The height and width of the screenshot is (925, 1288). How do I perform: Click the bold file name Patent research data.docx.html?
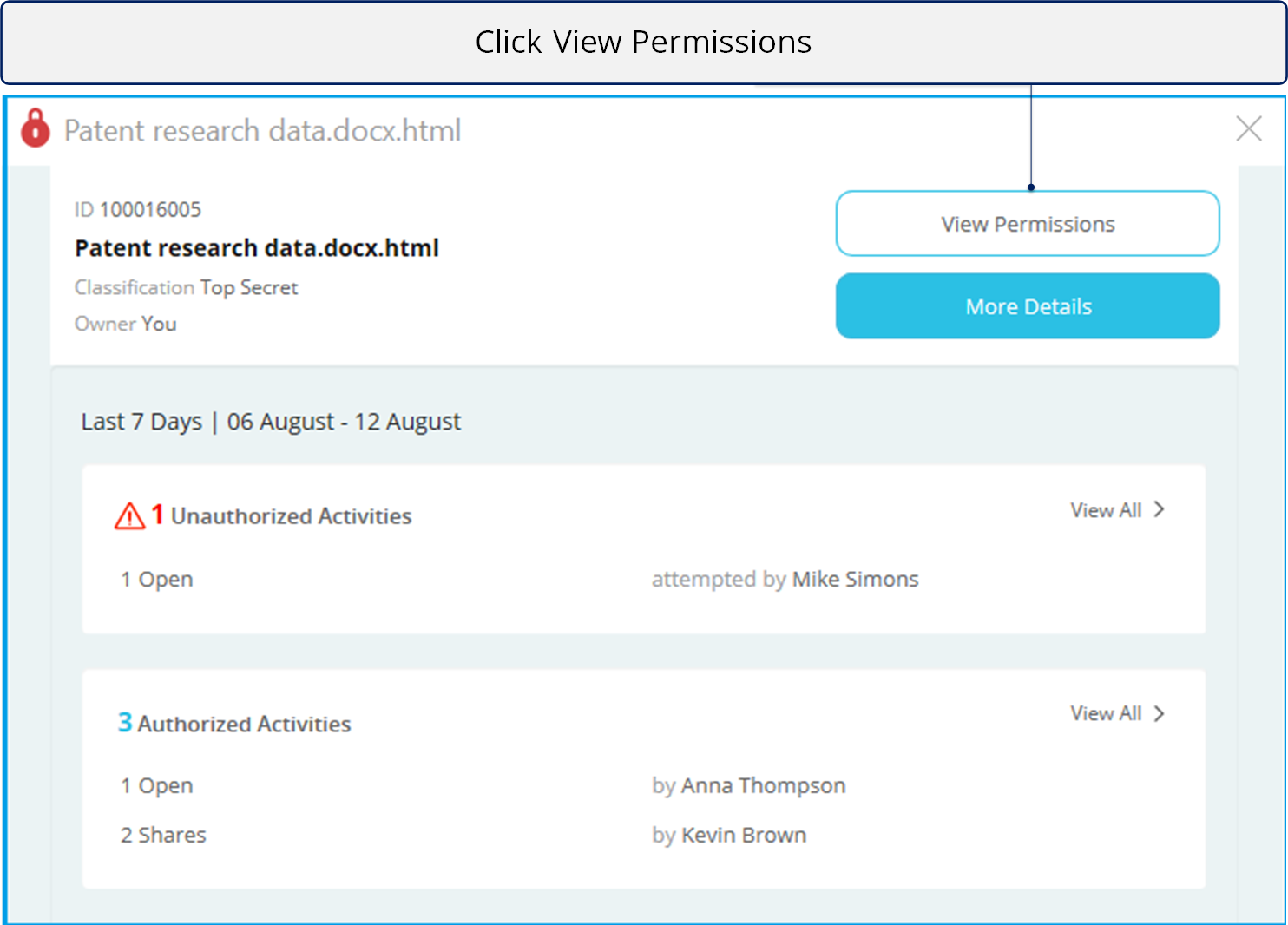(257, 248)
